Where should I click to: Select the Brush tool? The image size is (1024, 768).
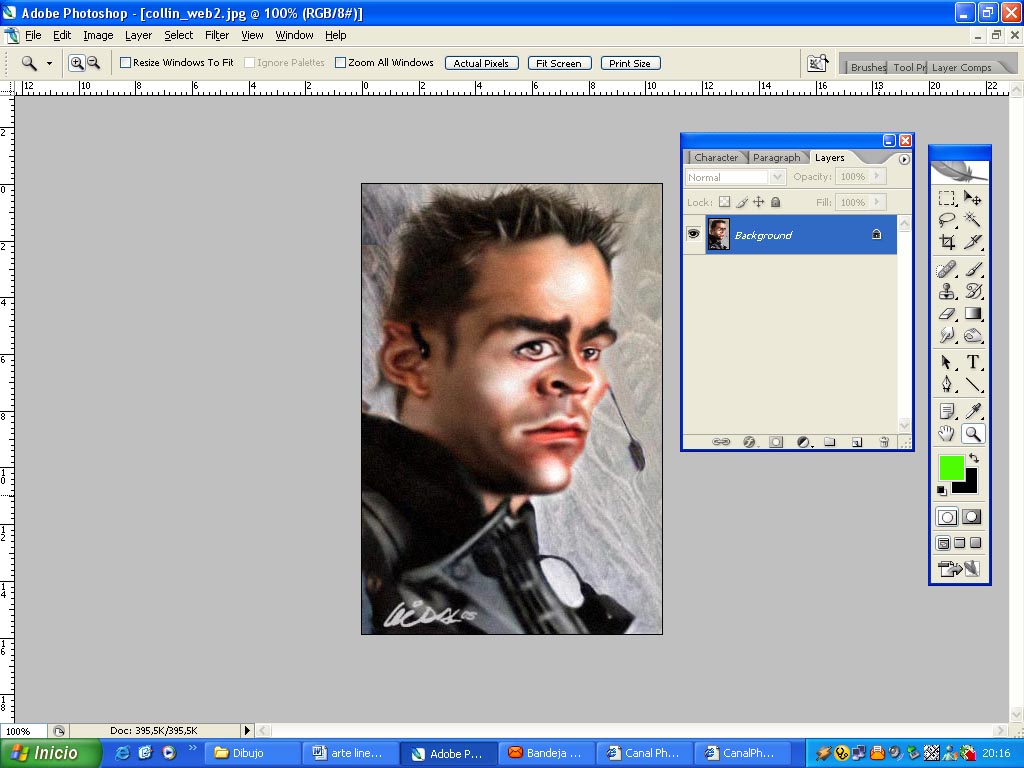tap(972, 269)
